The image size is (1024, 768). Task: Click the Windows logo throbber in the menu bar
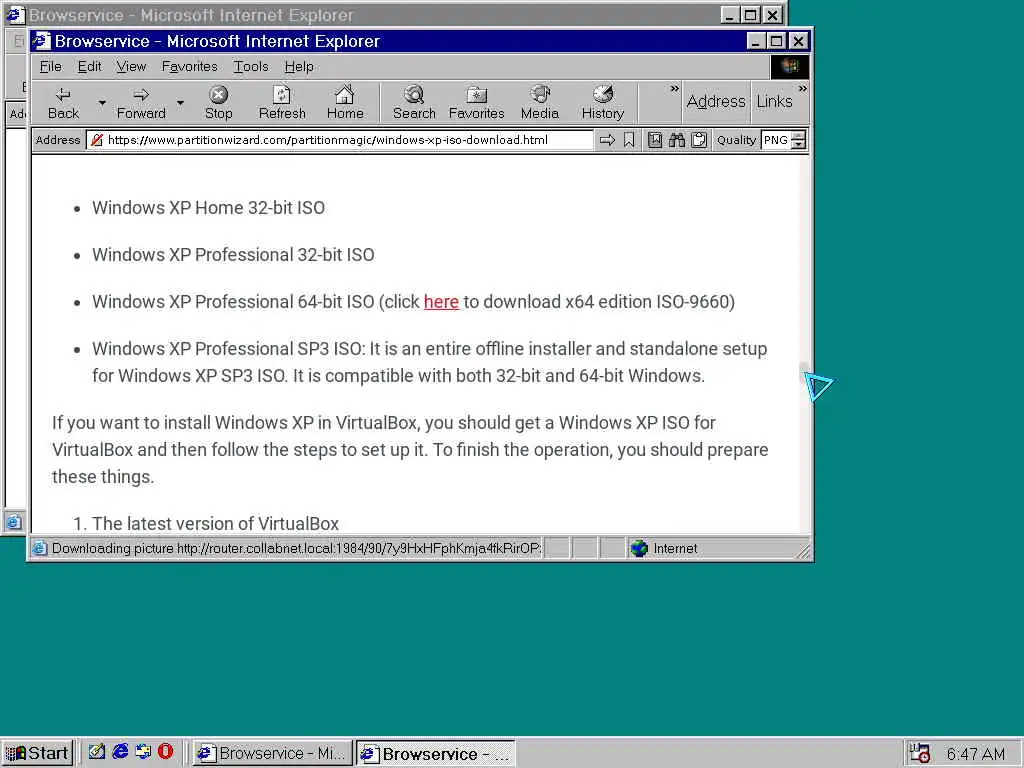click(790, 66)
